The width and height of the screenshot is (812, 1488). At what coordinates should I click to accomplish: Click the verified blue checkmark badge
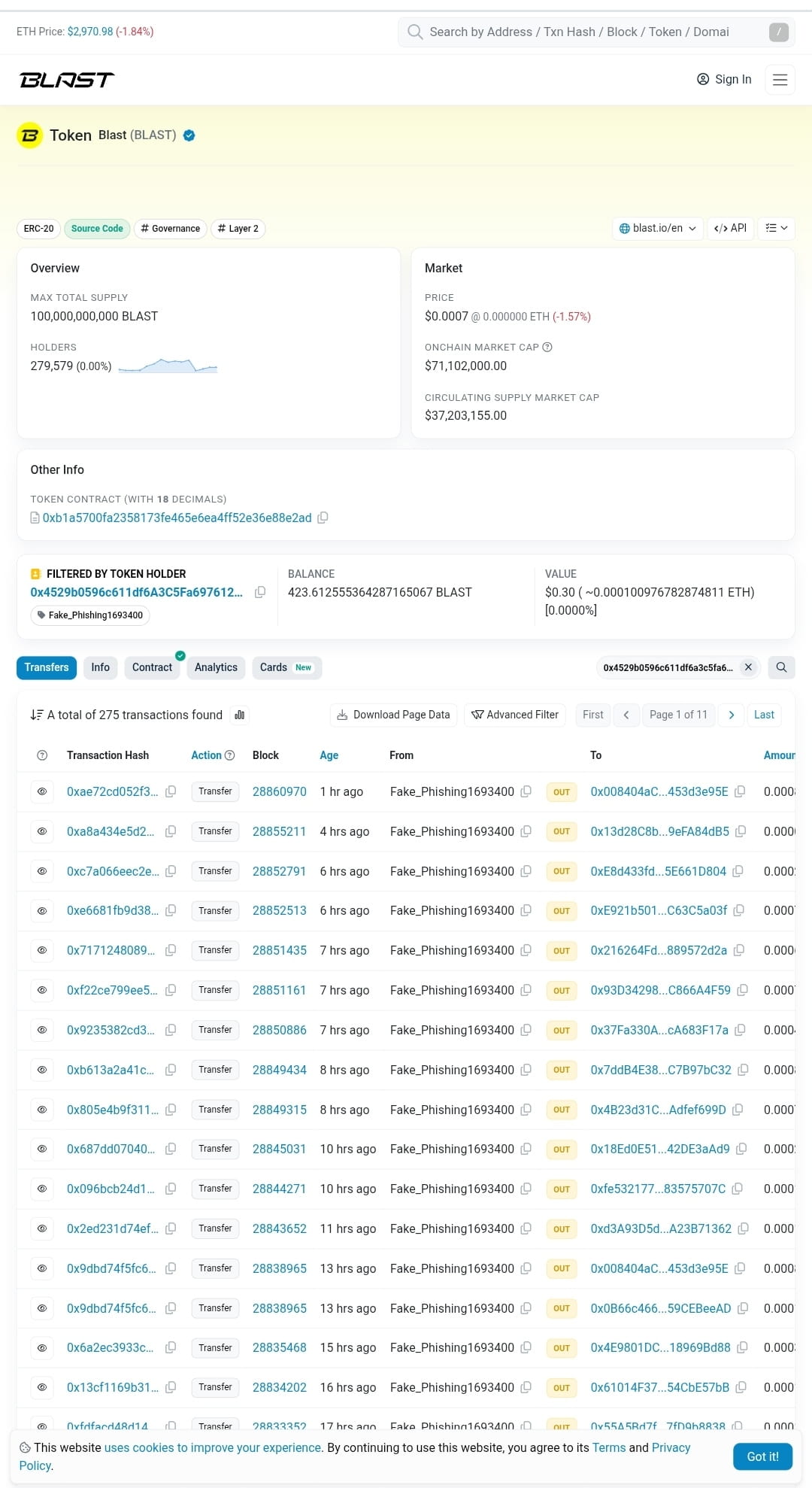click(x=189, y=135)
